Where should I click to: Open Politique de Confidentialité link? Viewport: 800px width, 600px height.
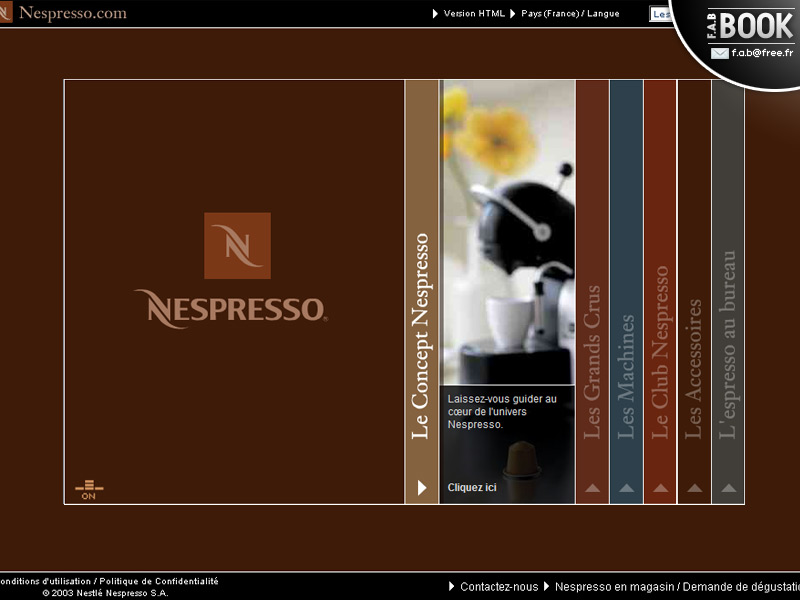(x=159, y=581)
